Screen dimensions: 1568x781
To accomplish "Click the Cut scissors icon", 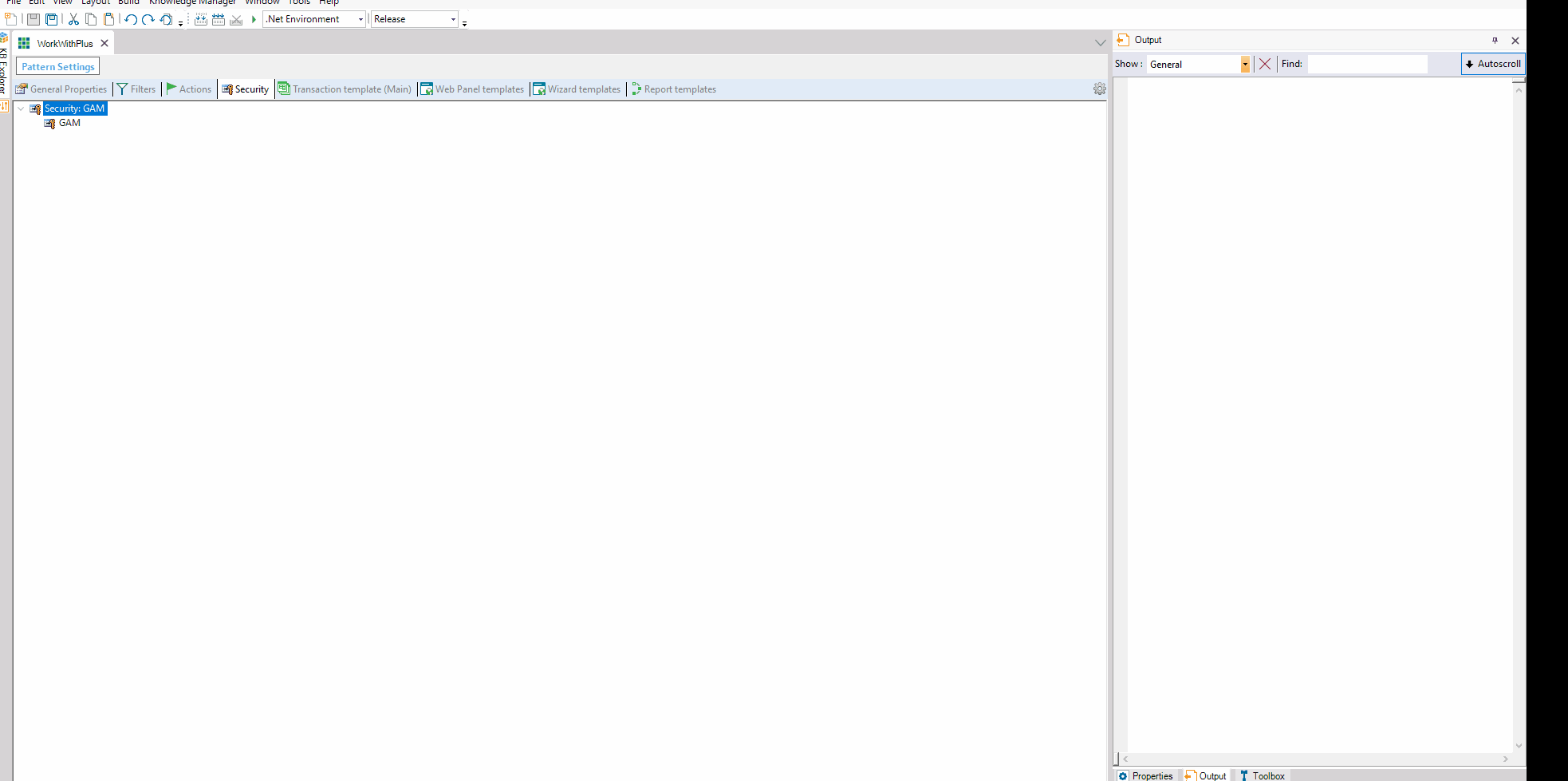I will [x=73, y=19].
